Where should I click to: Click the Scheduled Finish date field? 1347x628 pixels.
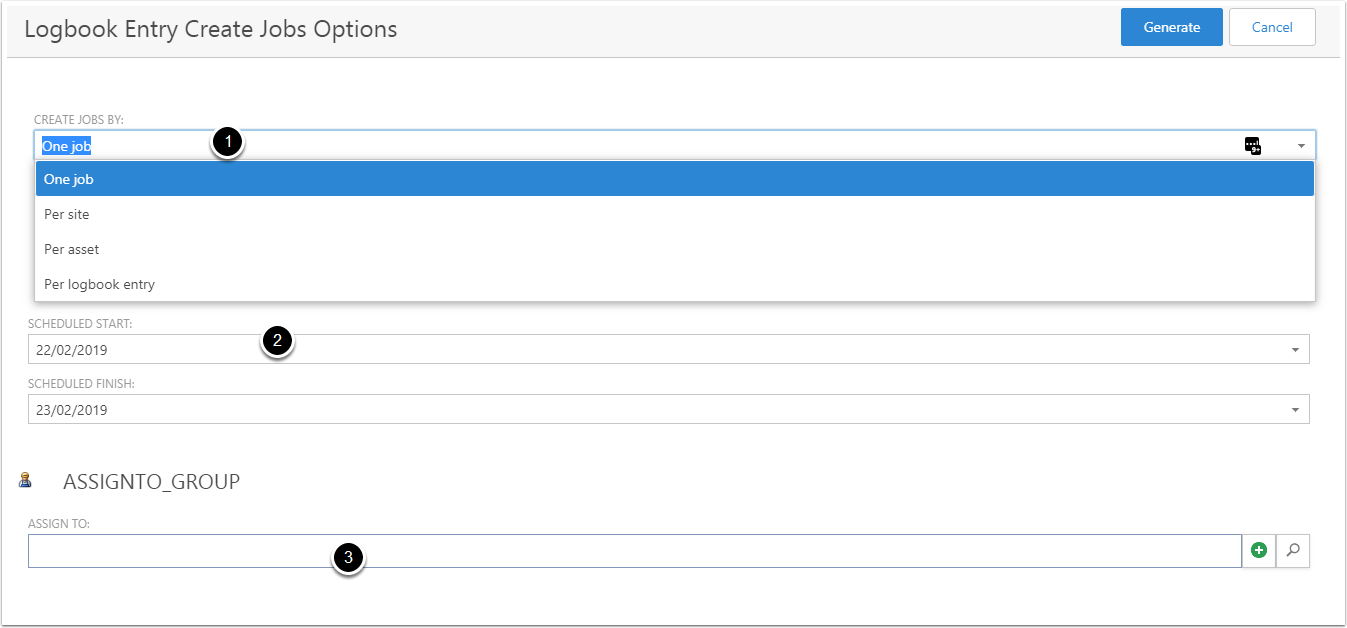pos(650,410)
